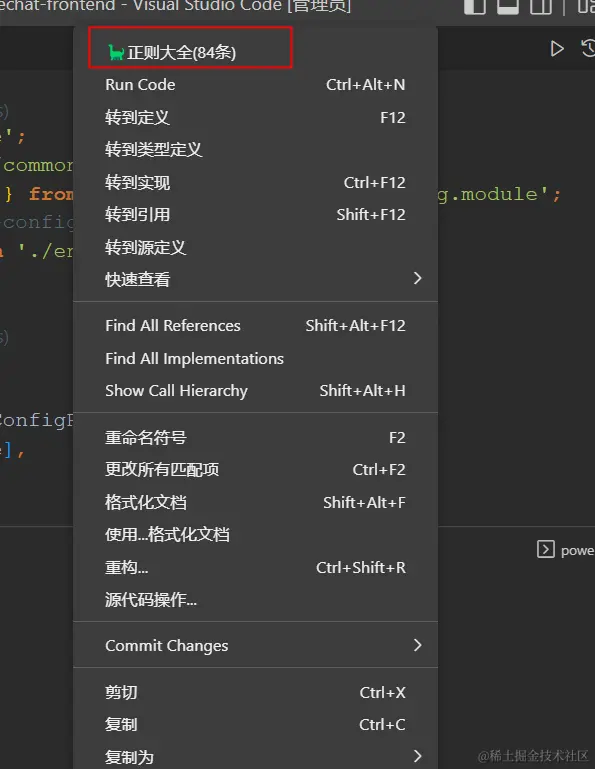
Task: Click the green cat icon beside 正则大全
Action: (116, 52)
